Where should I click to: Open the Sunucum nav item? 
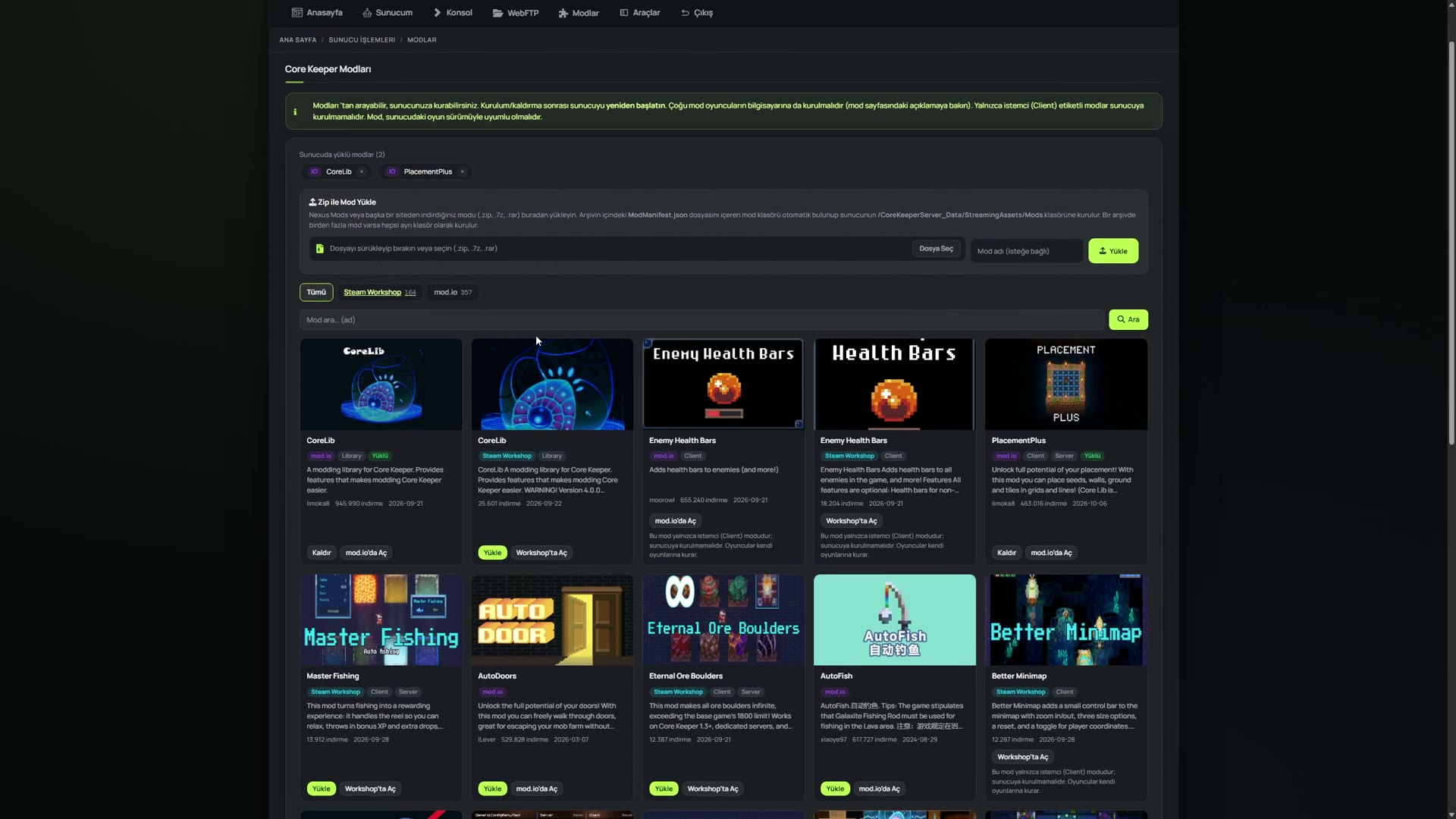click(x=388, y=13)
